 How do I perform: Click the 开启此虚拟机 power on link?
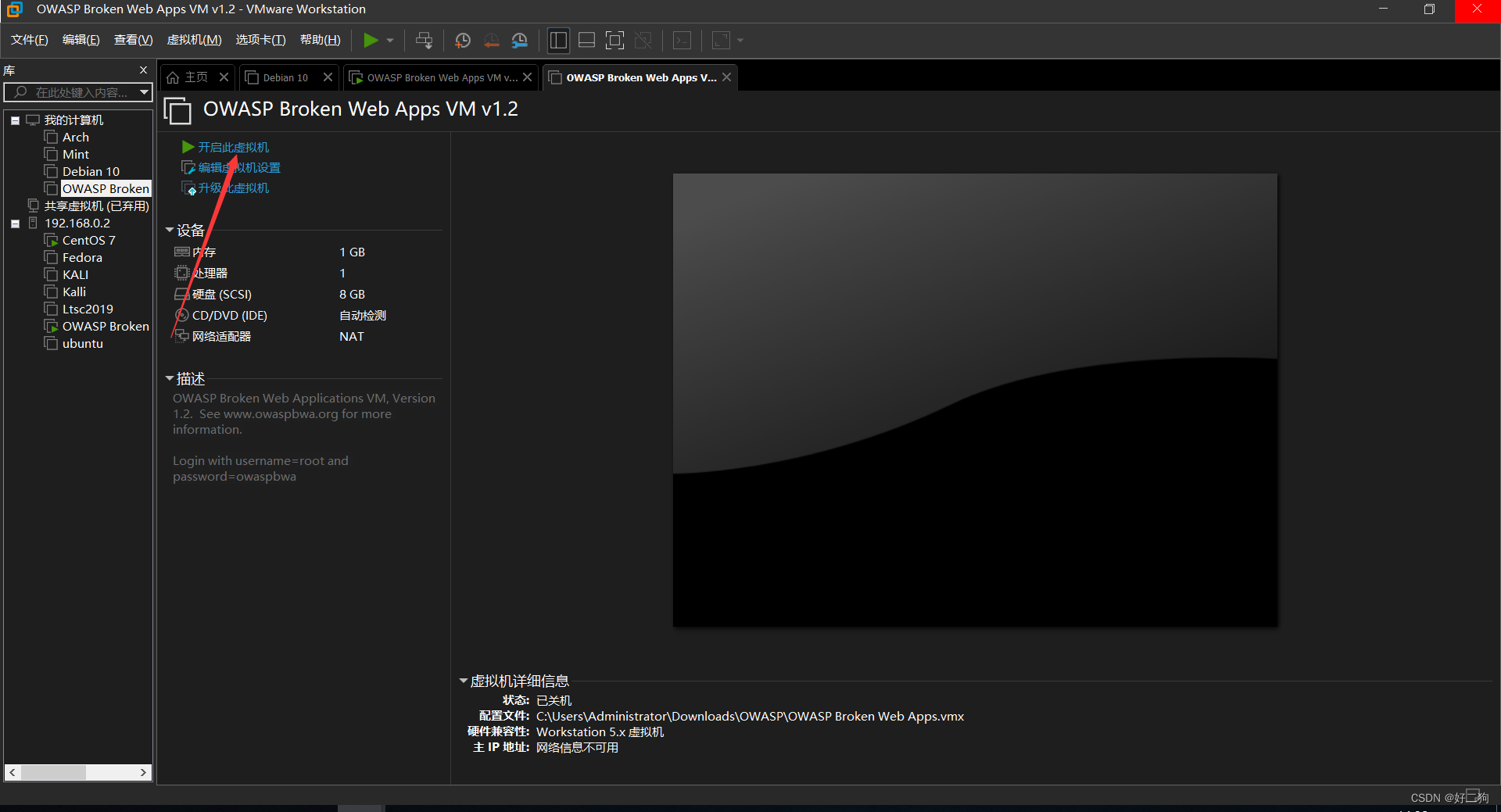[233, 147]
